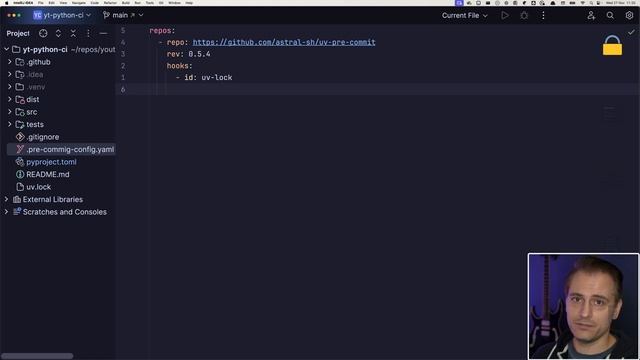Image resolution: width=640 pixels, height=360 pixels.
Task: Collapse the yt-python-ci root node
Action: [6, 49]
